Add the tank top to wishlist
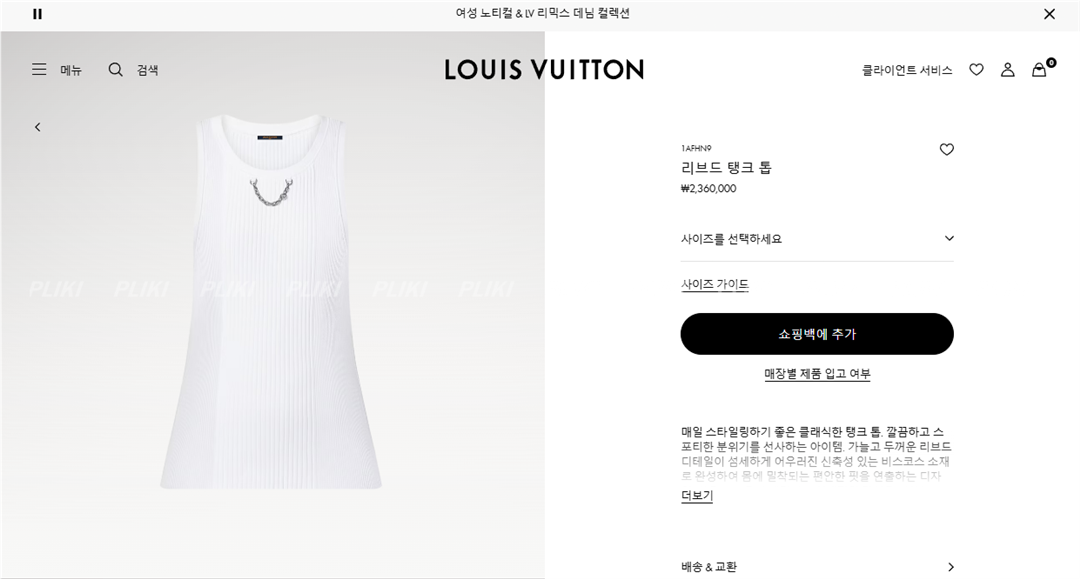This screenshot has height=579, width=1080. [946, 149]
